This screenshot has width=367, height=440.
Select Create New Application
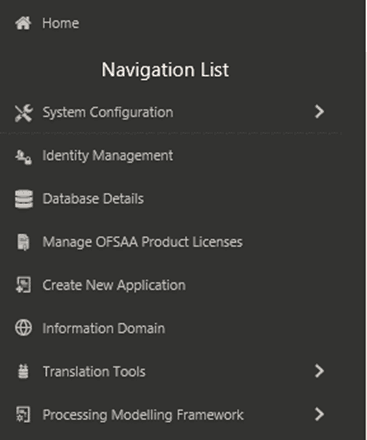[x=114, y=285]
